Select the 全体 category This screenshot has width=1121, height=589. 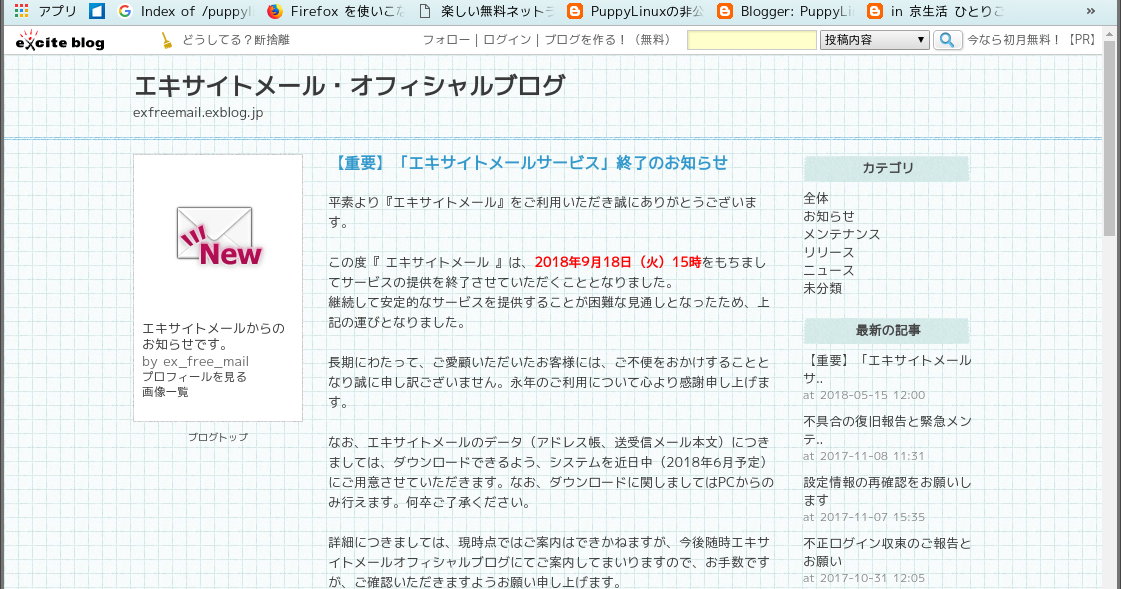tap(816, 198)
